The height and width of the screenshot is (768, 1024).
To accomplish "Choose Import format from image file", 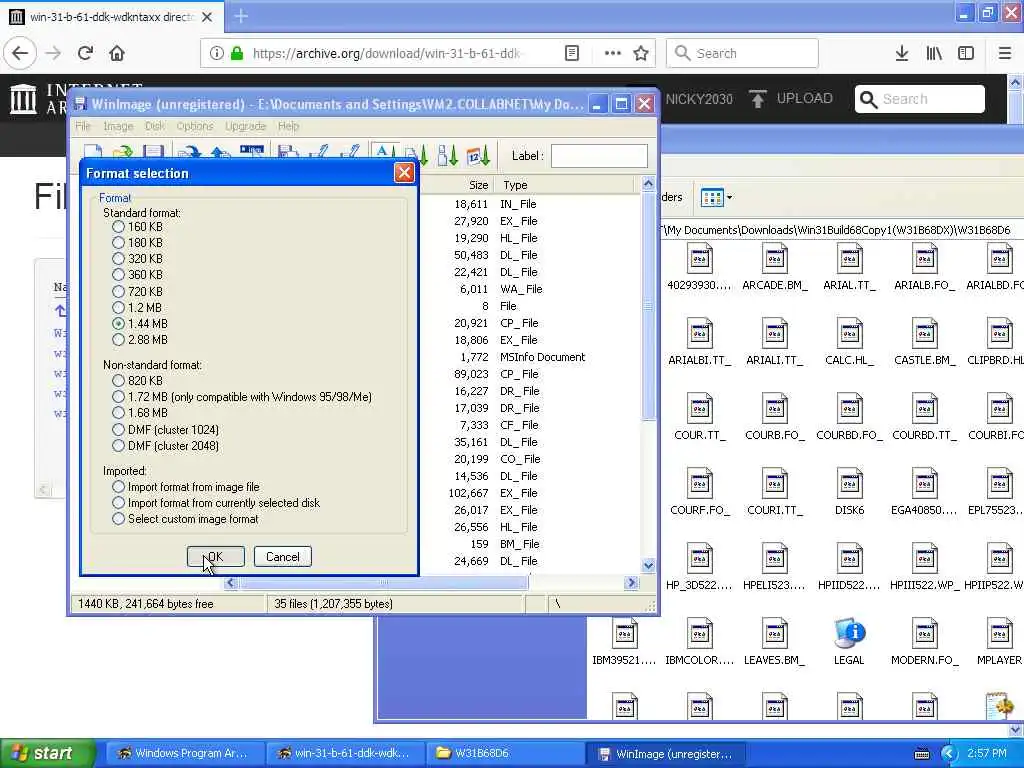I will (118, 487).
